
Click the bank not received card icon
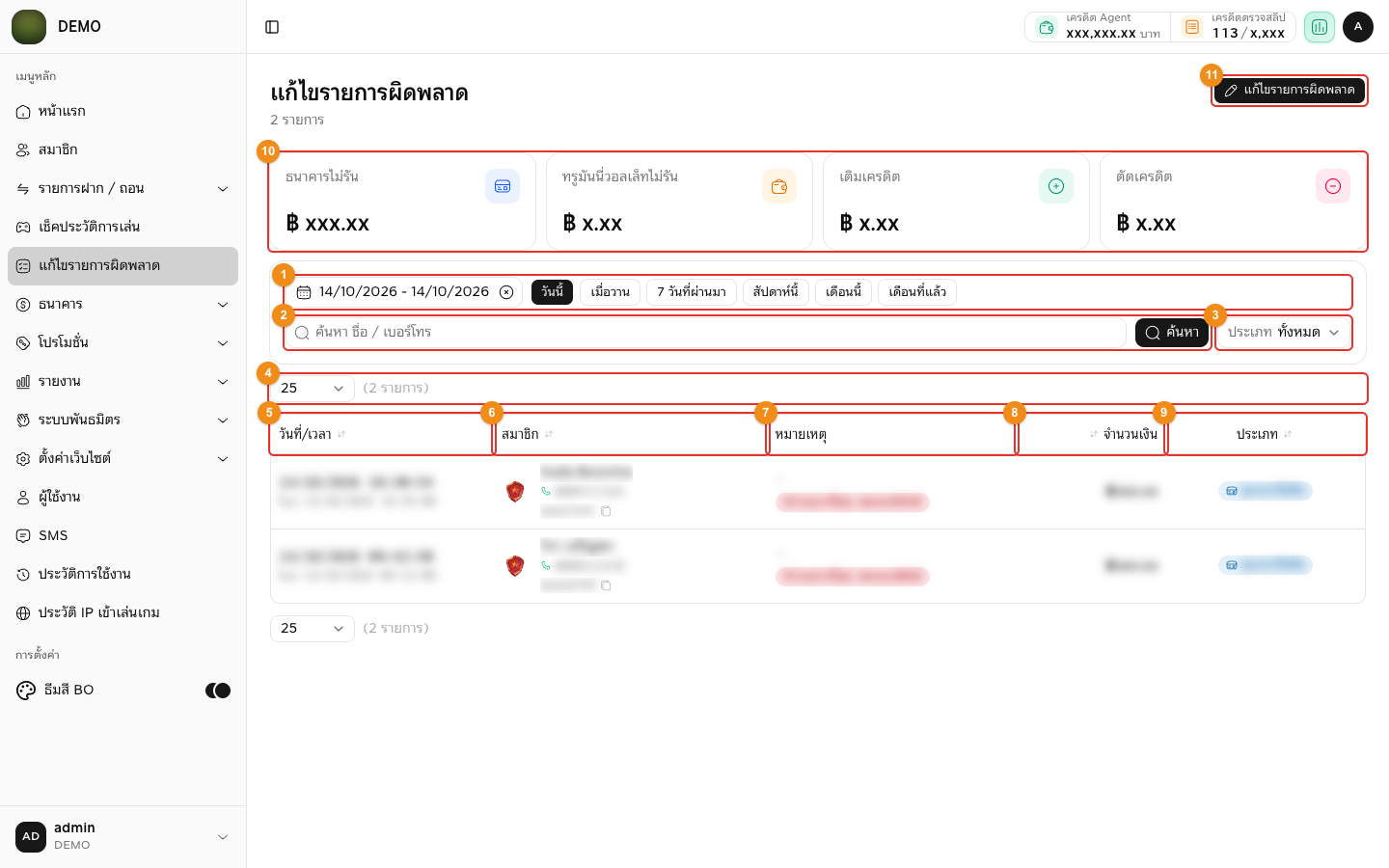(x=503, y=186)
